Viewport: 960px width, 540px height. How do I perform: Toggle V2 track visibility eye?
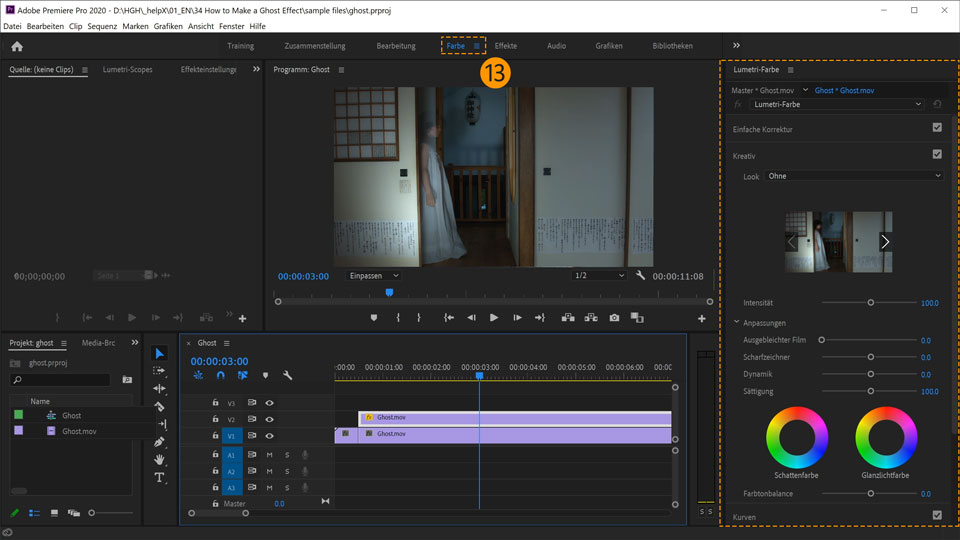pyautogui.click(x=269, y=419)
